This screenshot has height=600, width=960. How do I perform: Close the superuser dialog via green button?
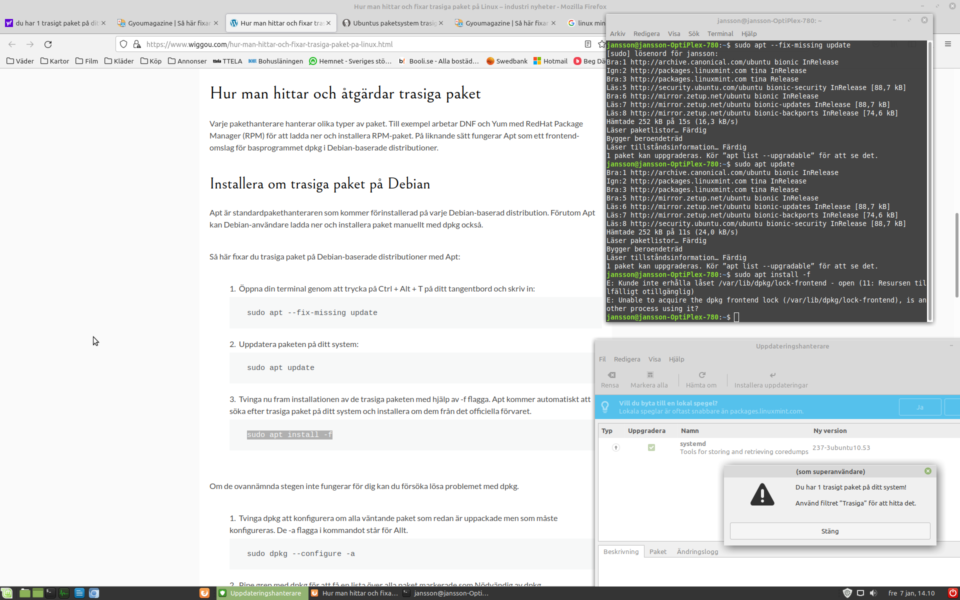click(x=928, y=471)
